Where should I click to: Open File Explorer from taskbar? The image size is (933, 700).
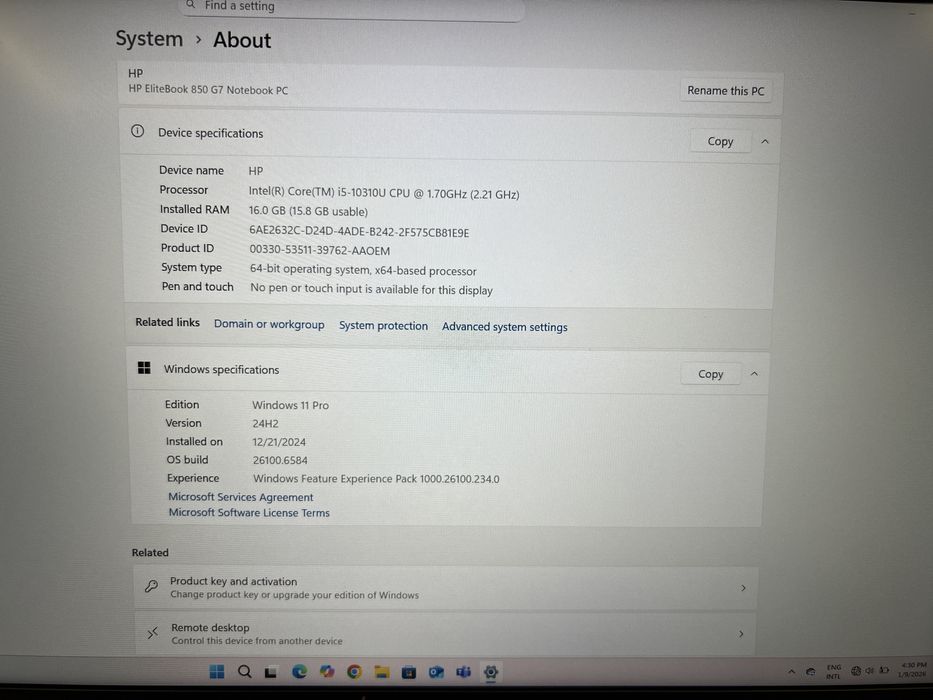coord(381,672)
